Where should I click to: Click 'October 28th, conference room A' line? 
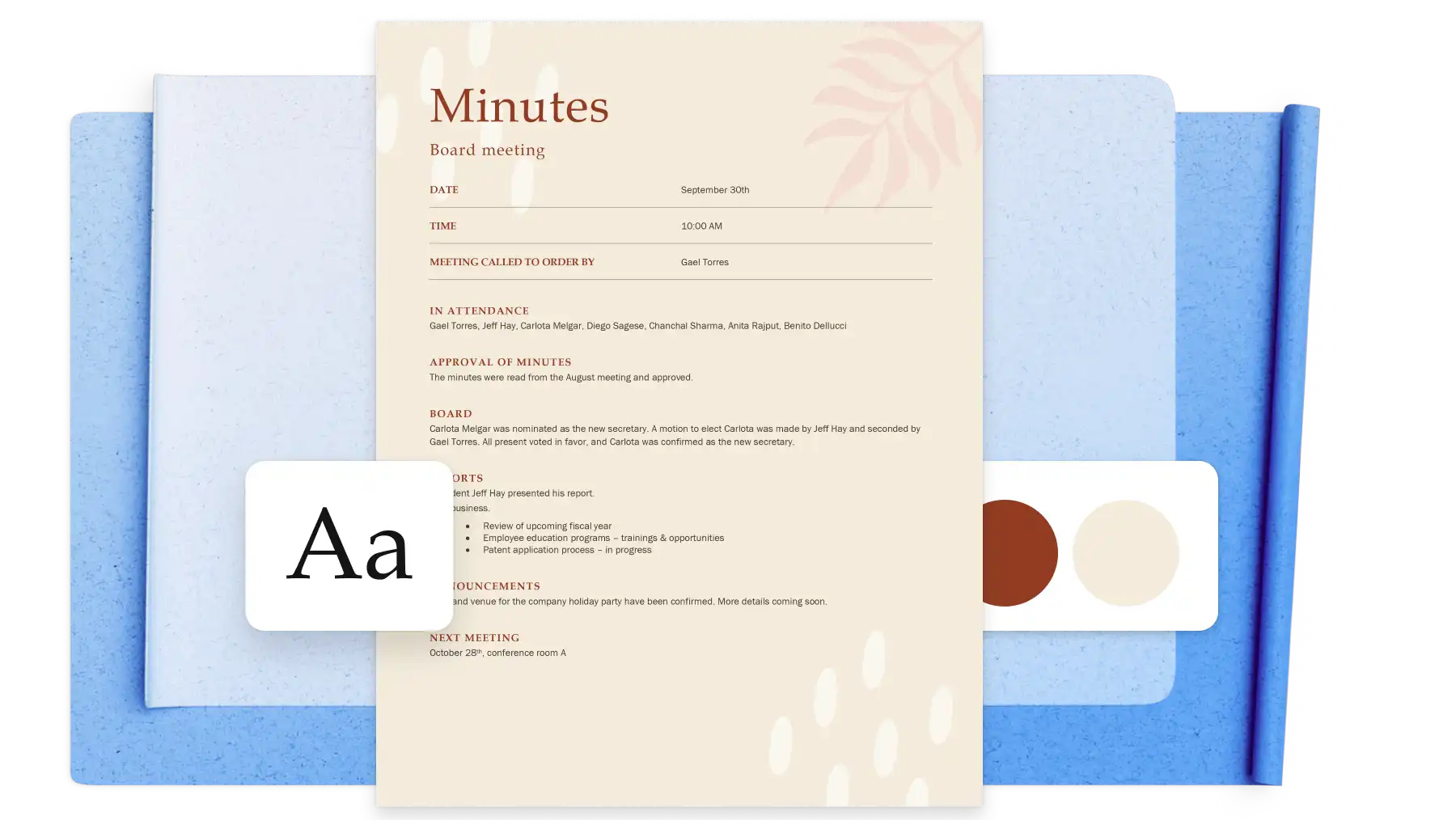point(497,653)
